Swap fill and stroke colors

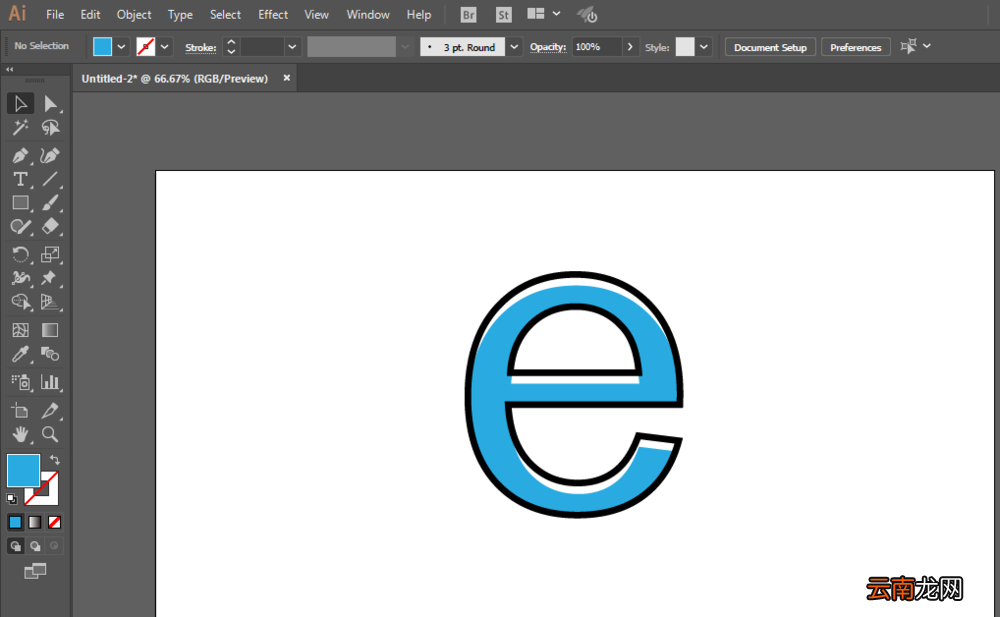click(x=55, y=459)
